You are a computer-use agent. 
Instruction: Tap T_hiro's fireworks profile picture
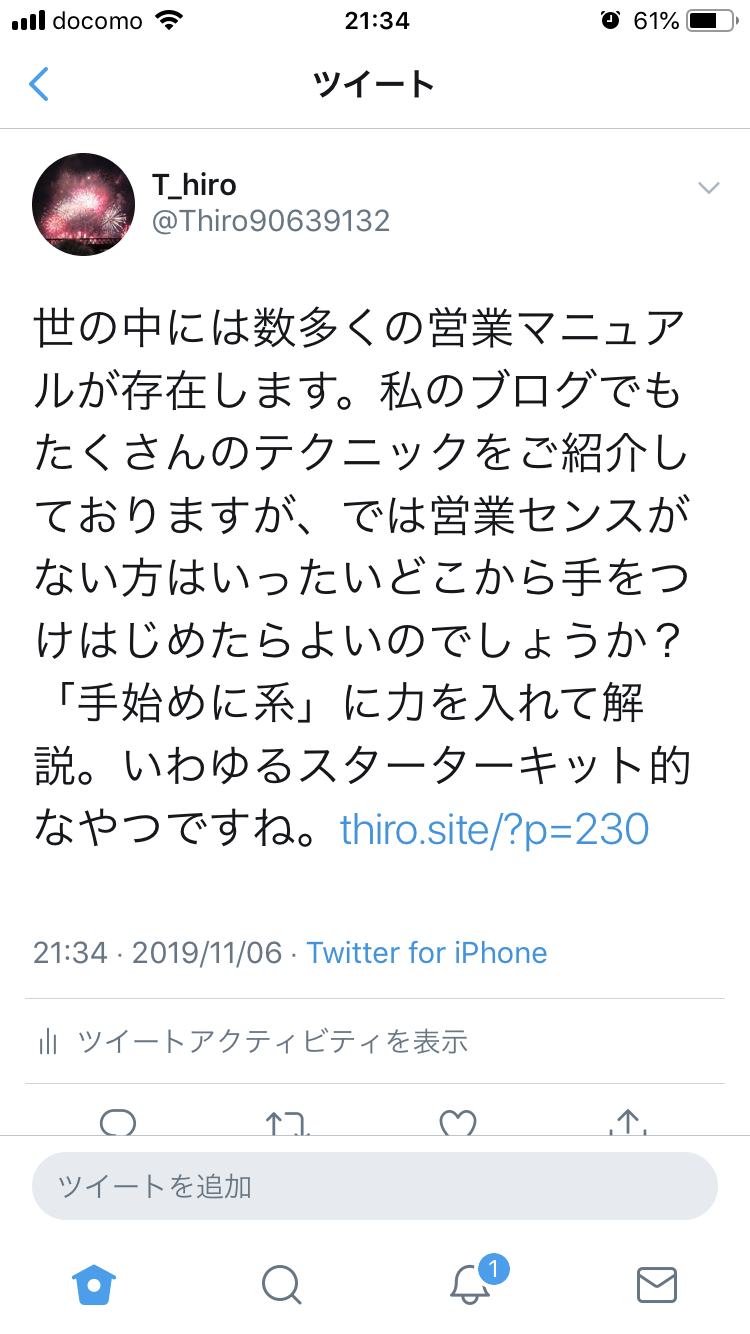(x=84, y=204)
